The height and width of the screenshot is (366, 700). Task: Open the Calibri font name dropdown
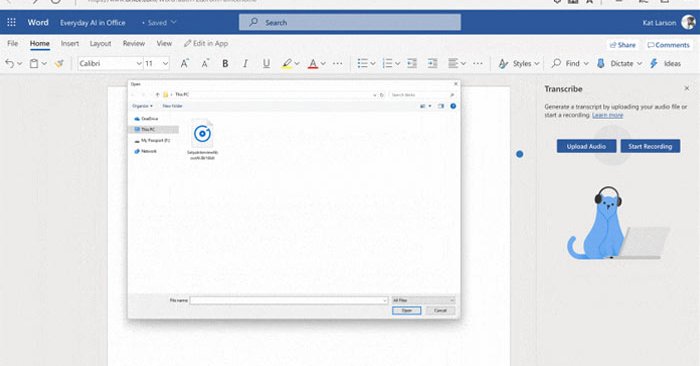[139, 64]
